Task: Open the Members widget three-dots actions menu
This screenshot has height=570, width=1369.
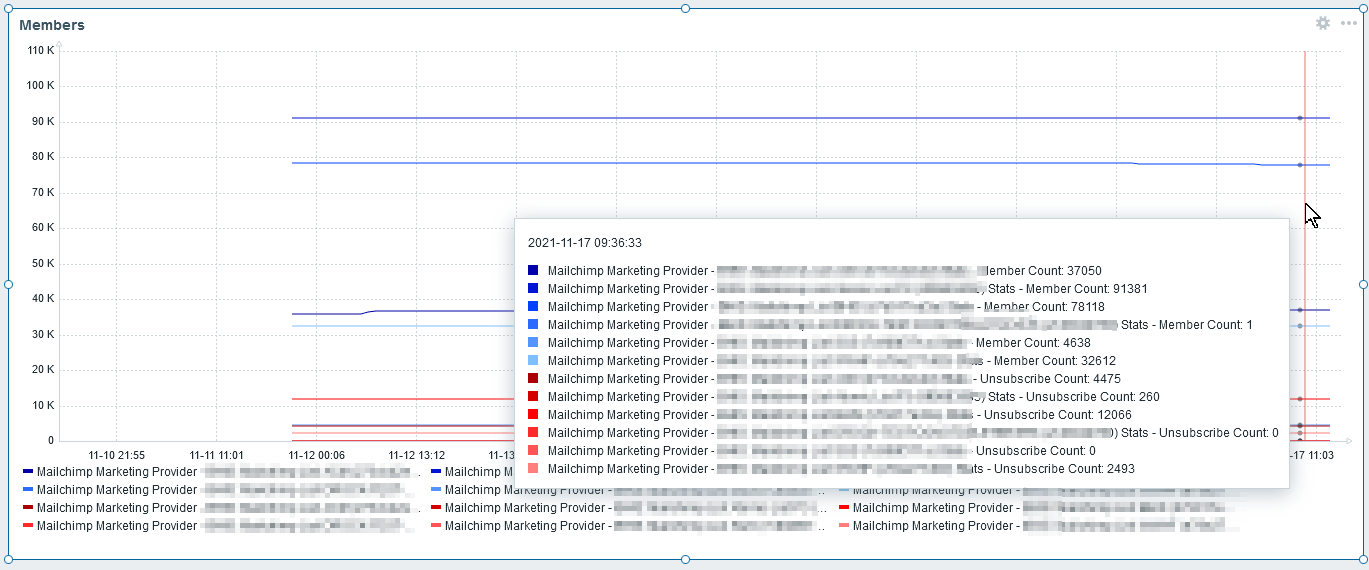Action: pyautogui.click(x=1349, y=23)
